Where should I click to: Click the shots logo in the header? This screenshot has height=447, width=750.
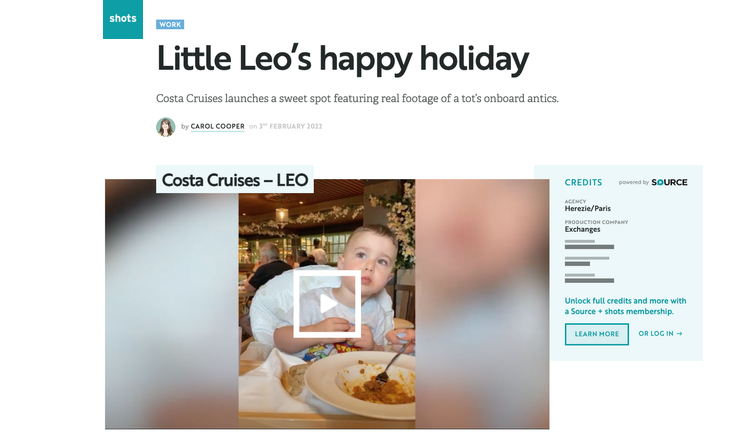[x=123, y=19]
